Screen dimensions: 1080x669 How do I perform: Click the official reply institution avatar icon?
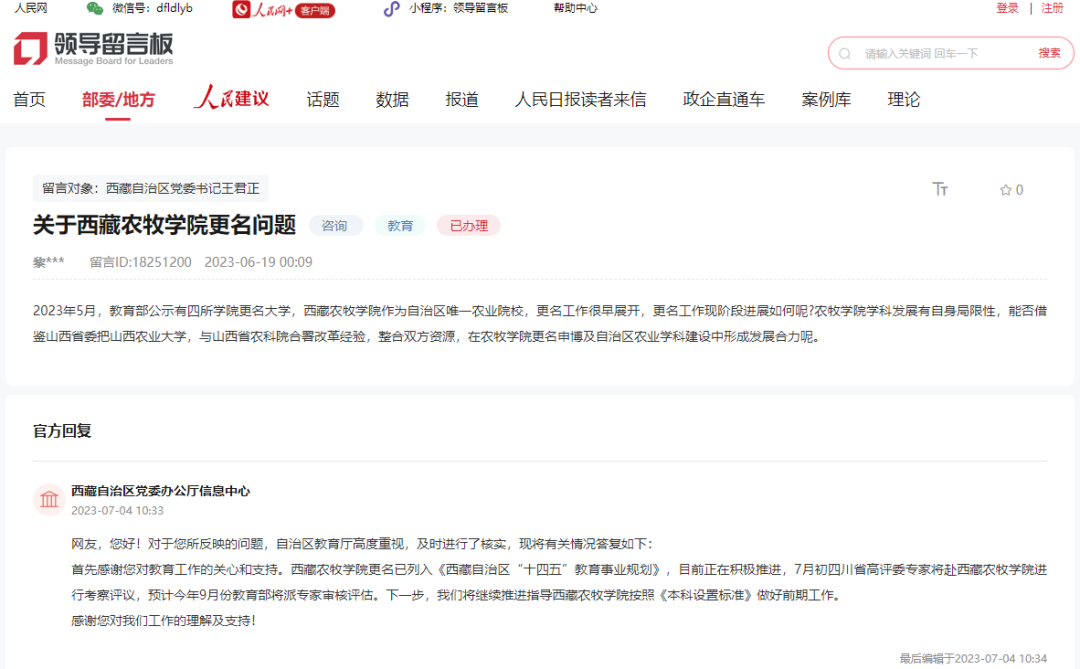coord(48,499)
